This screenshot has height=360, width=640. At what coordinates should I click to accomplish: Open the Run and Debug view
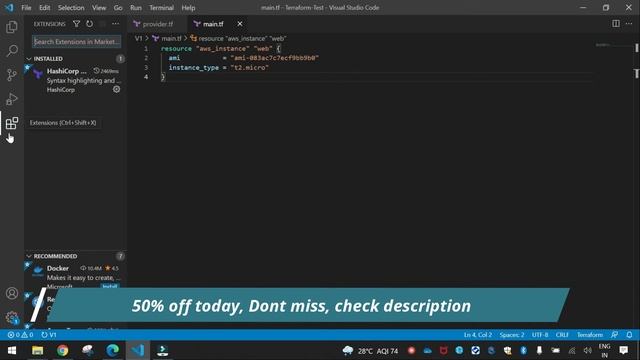12,99
